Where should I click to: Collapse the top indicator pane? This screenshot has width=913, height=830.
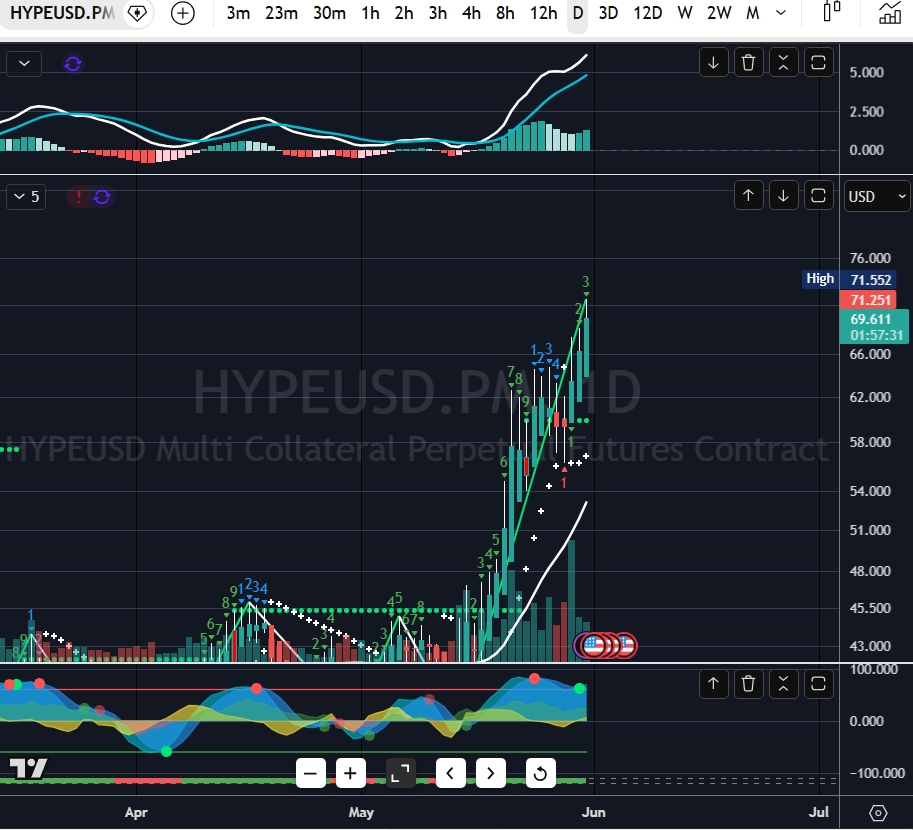tap(783, 62)
